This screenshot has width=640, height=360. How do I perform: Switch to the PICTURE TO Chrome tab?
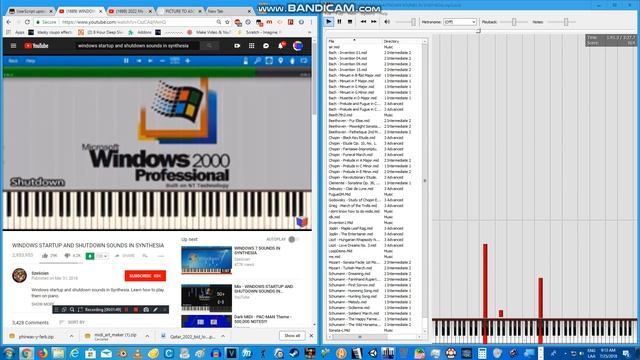180,11
